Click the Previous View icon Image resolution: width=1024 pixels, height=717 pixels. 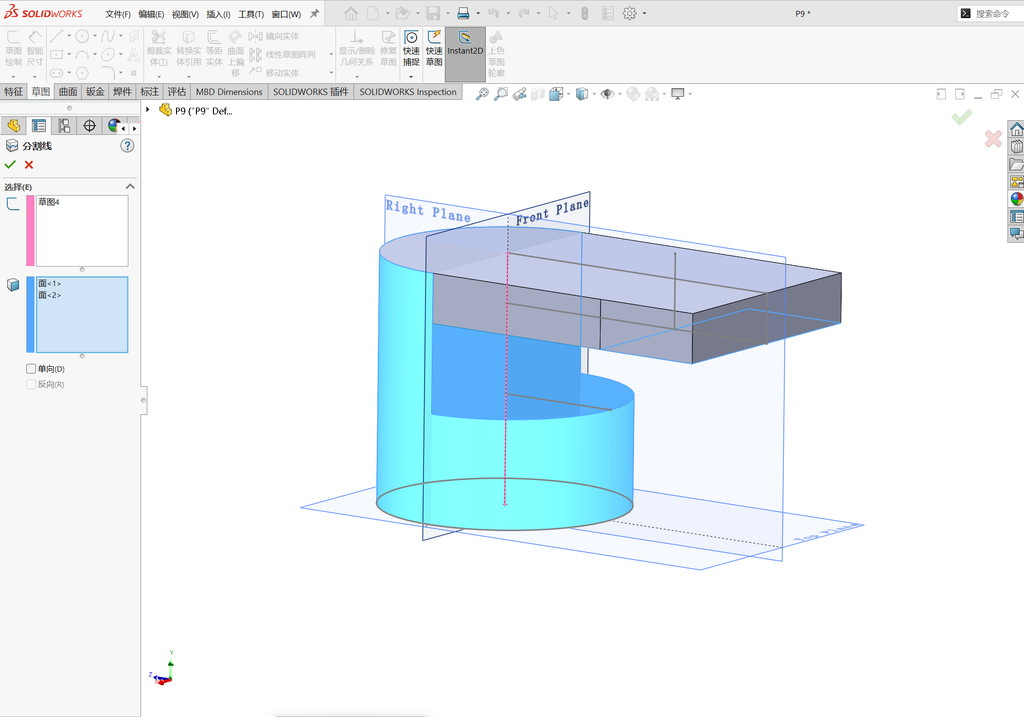520,94
